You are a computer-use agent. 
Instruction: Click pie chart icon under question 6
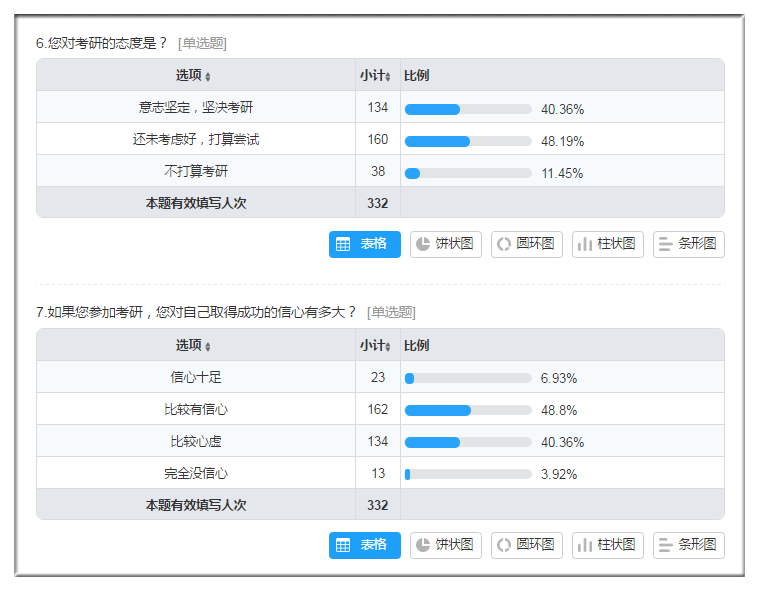click(x=423, y=244)
